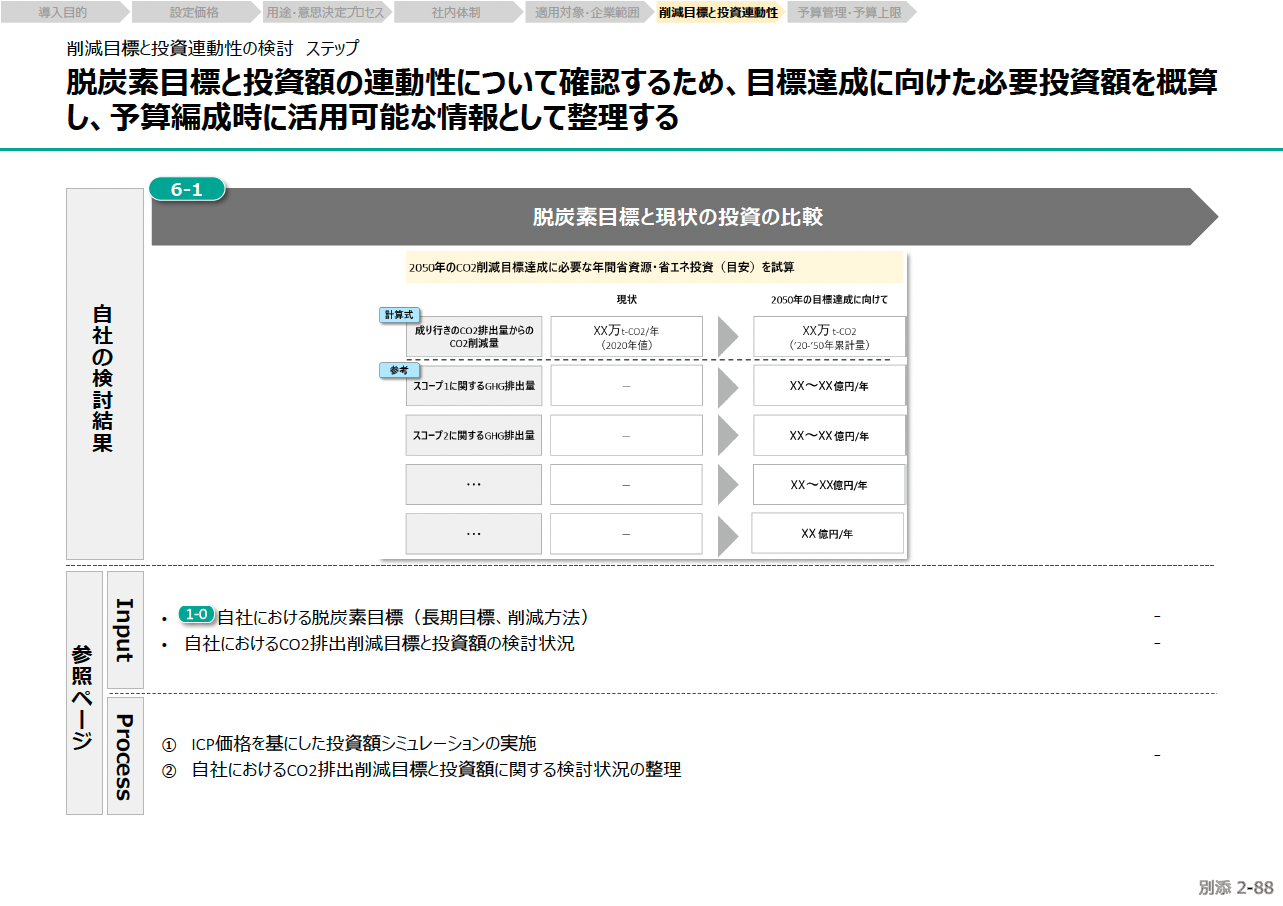
Task: Click the XX万 t-CO2/年 (2020年値) box
Action: point(626,337)
